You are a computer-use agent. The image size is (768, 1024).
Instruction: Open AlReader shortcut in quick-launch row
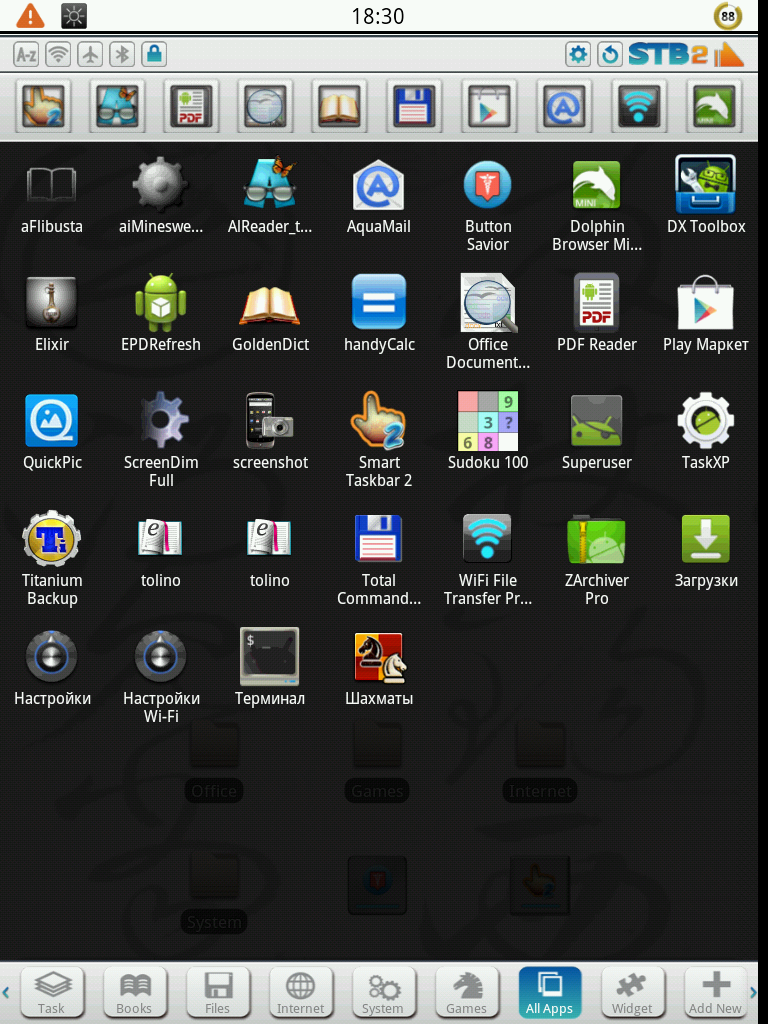(117, 106)
